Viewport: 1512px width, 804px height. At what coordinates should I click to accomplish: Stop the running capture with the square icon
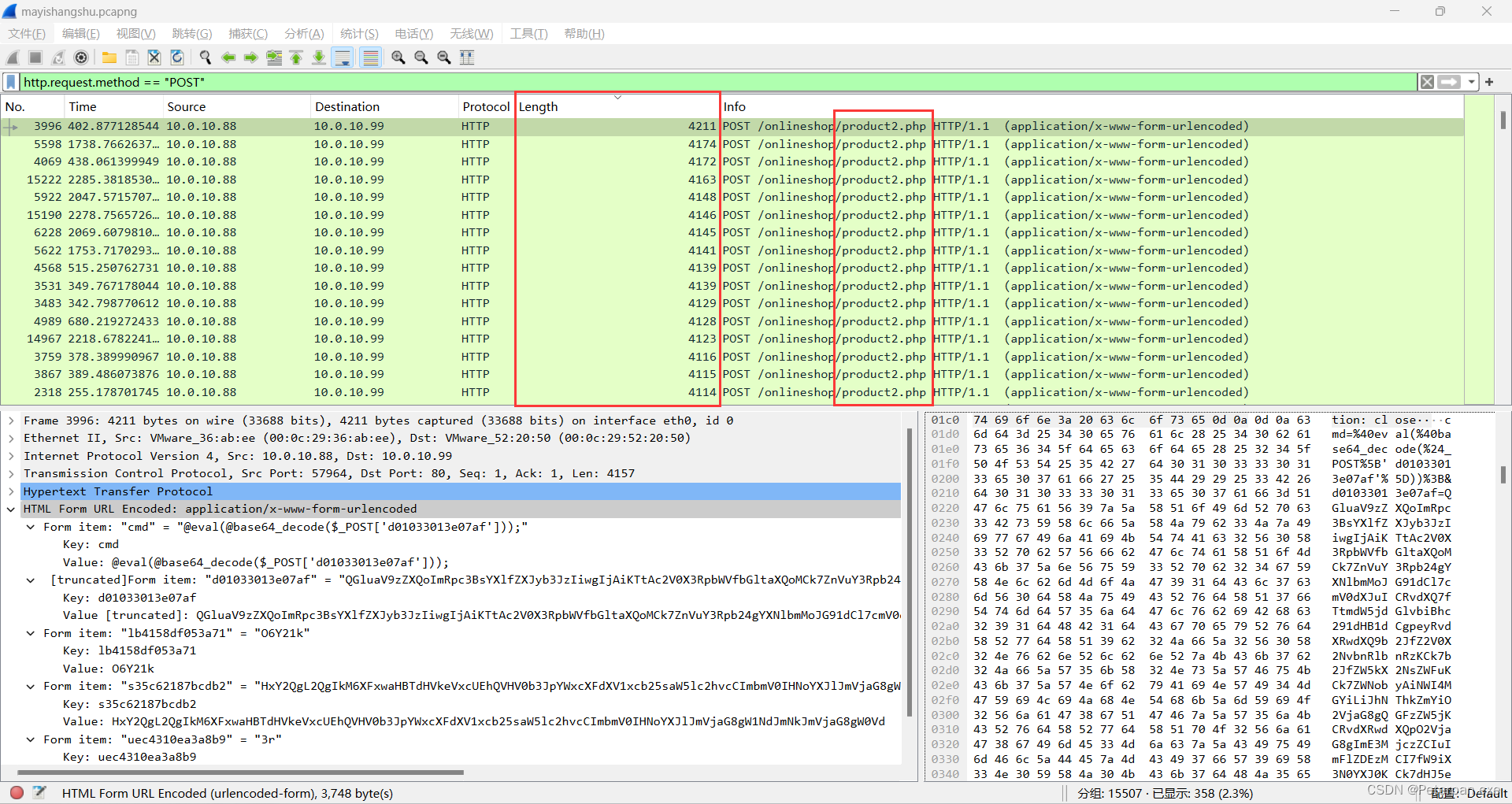click(35, 57)
